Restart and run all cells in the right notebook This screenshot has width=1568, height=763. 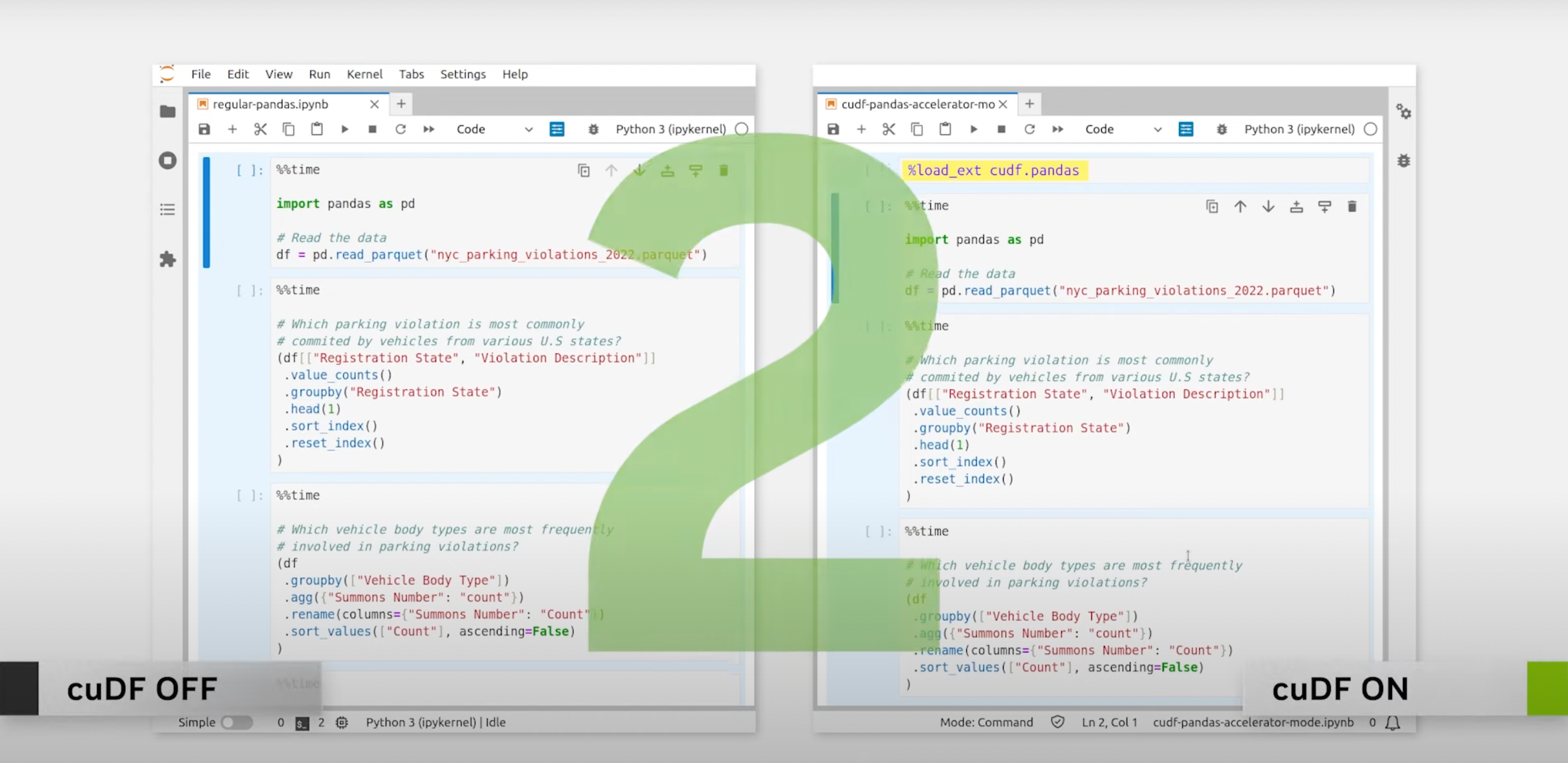pos(1058,129)
